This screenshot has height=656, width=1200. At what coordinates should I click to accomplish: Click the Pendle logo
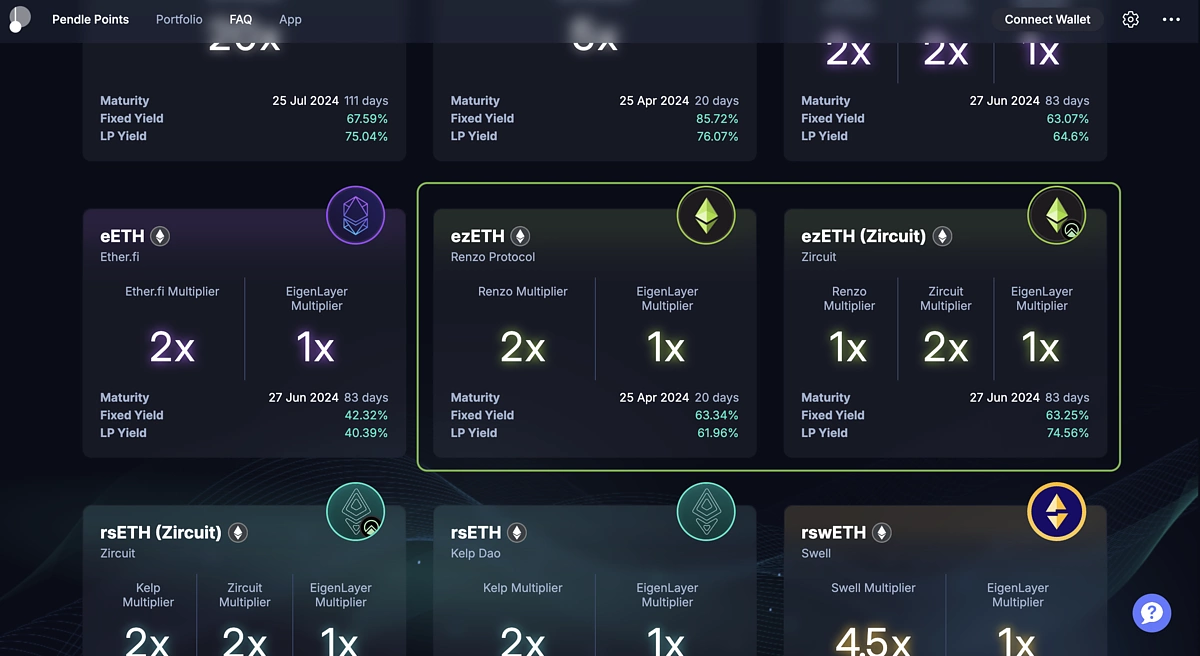pyautogui.click(x=18, y=19)
